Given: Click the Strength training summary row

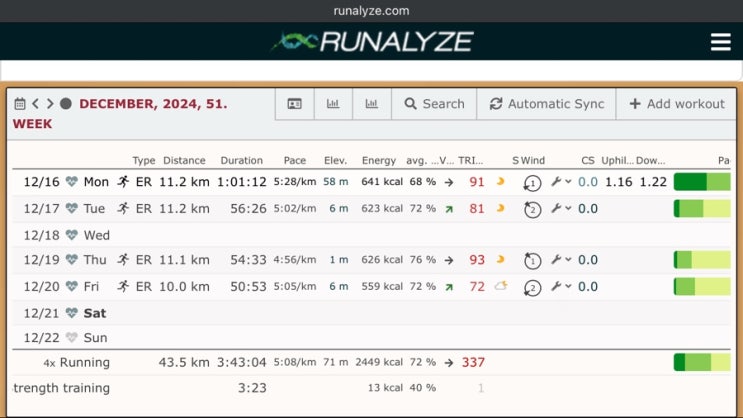Looking at the screenshot, I should [372, 388].
